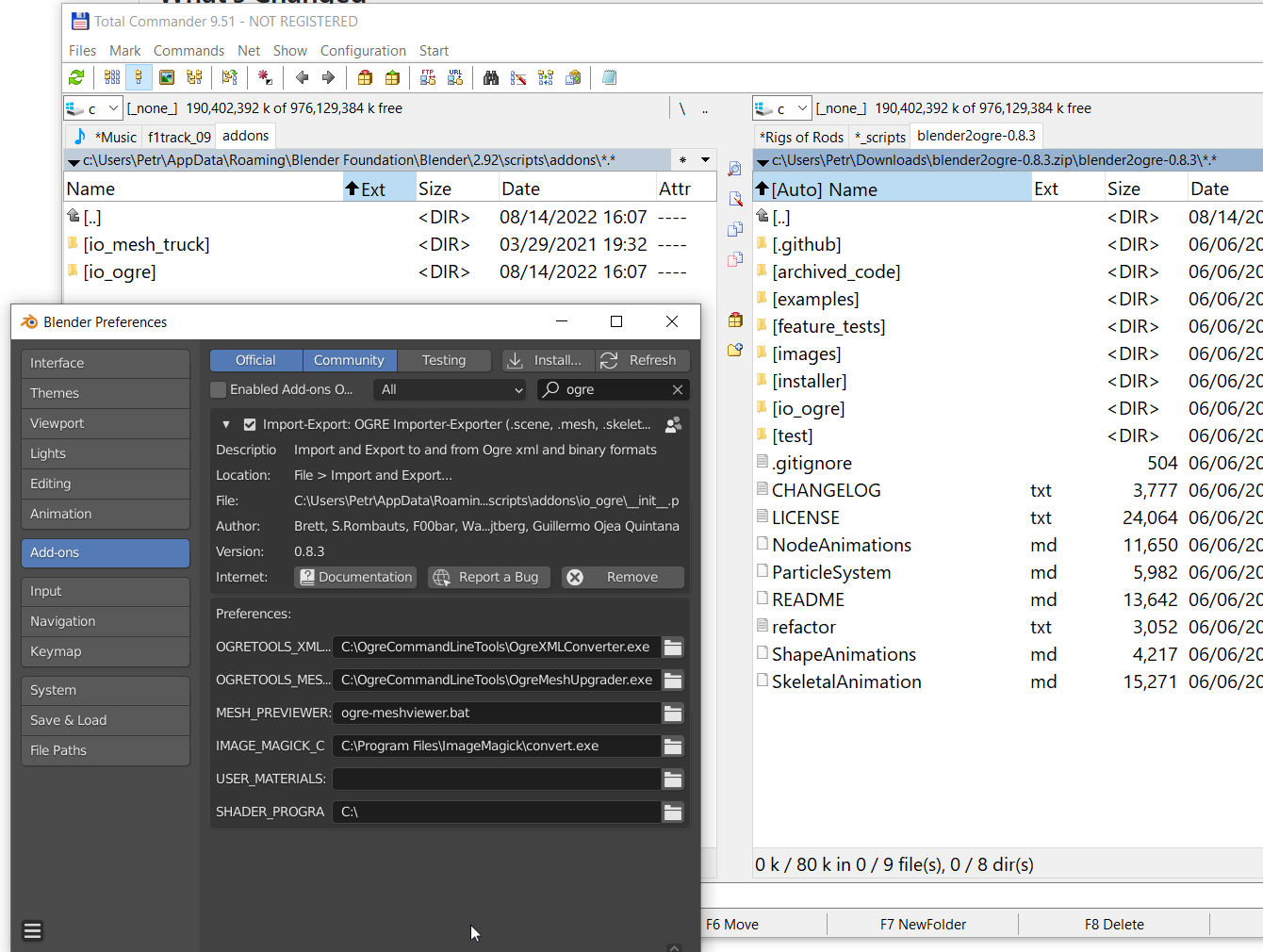Click the new folder icon in vertical bar

tap(735, 350)
